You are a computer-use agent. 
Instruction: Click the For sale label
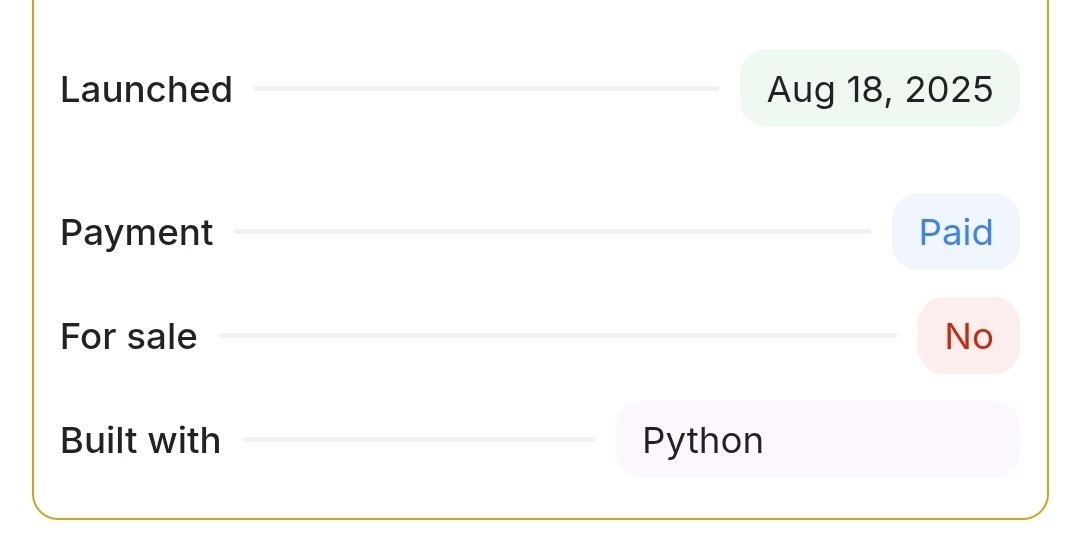point(128,337)
